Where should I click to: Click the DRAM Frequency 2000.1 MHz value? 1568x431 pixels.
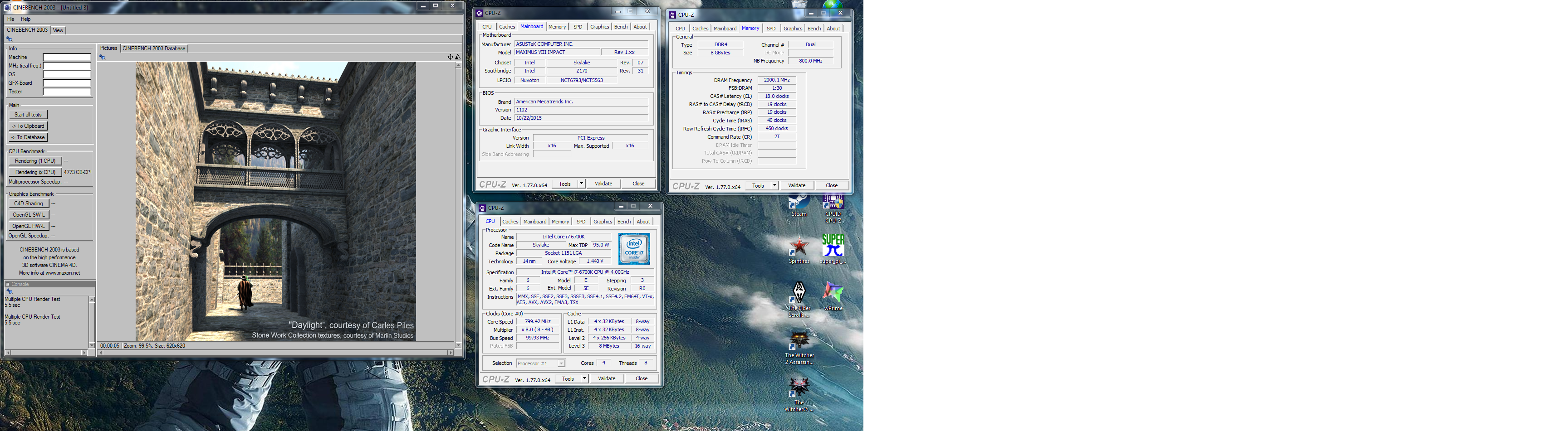coord(777,80)
